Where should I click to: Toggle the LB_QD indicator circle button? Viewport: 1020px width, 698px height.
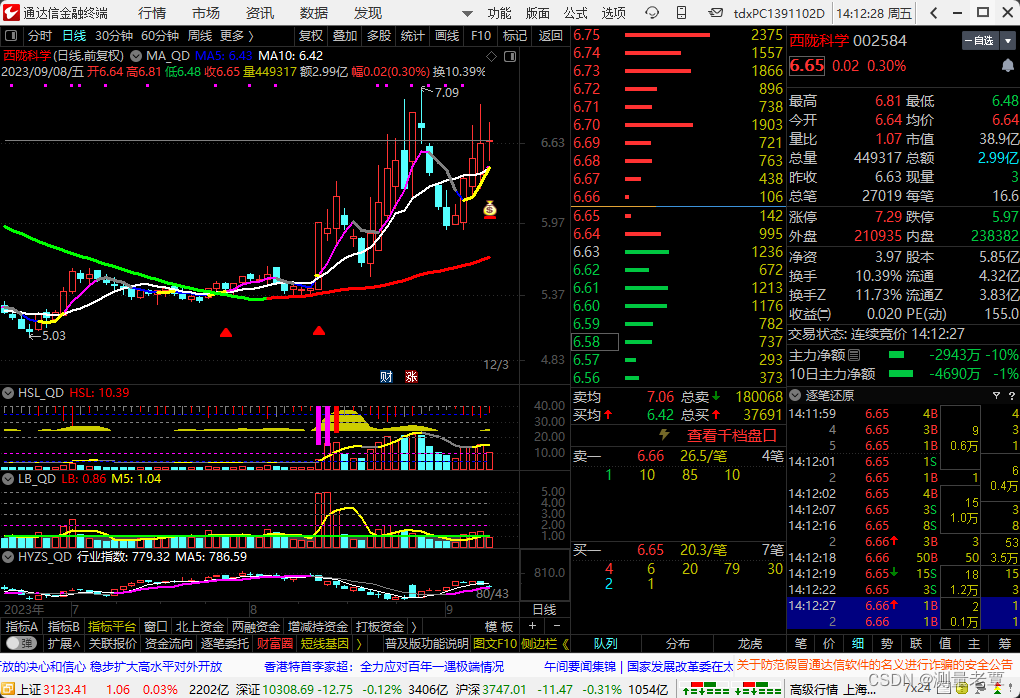coord(8,479)
